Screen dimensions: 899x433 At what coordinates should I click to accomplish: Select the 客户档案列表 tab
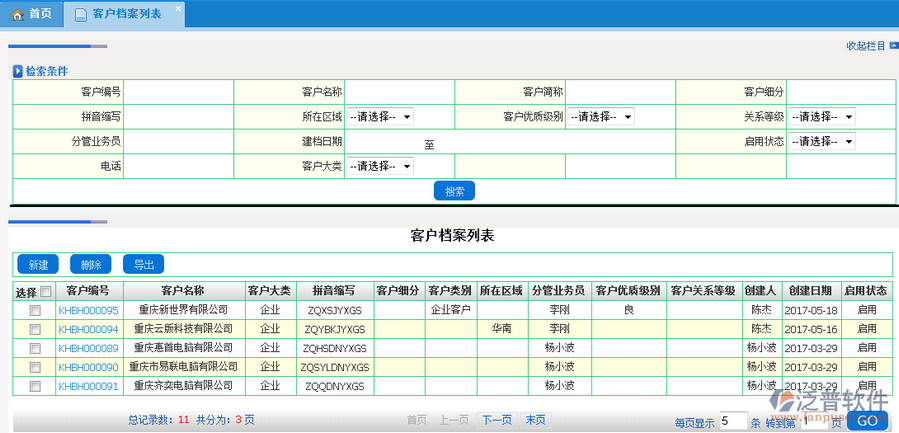pos(126,14)
